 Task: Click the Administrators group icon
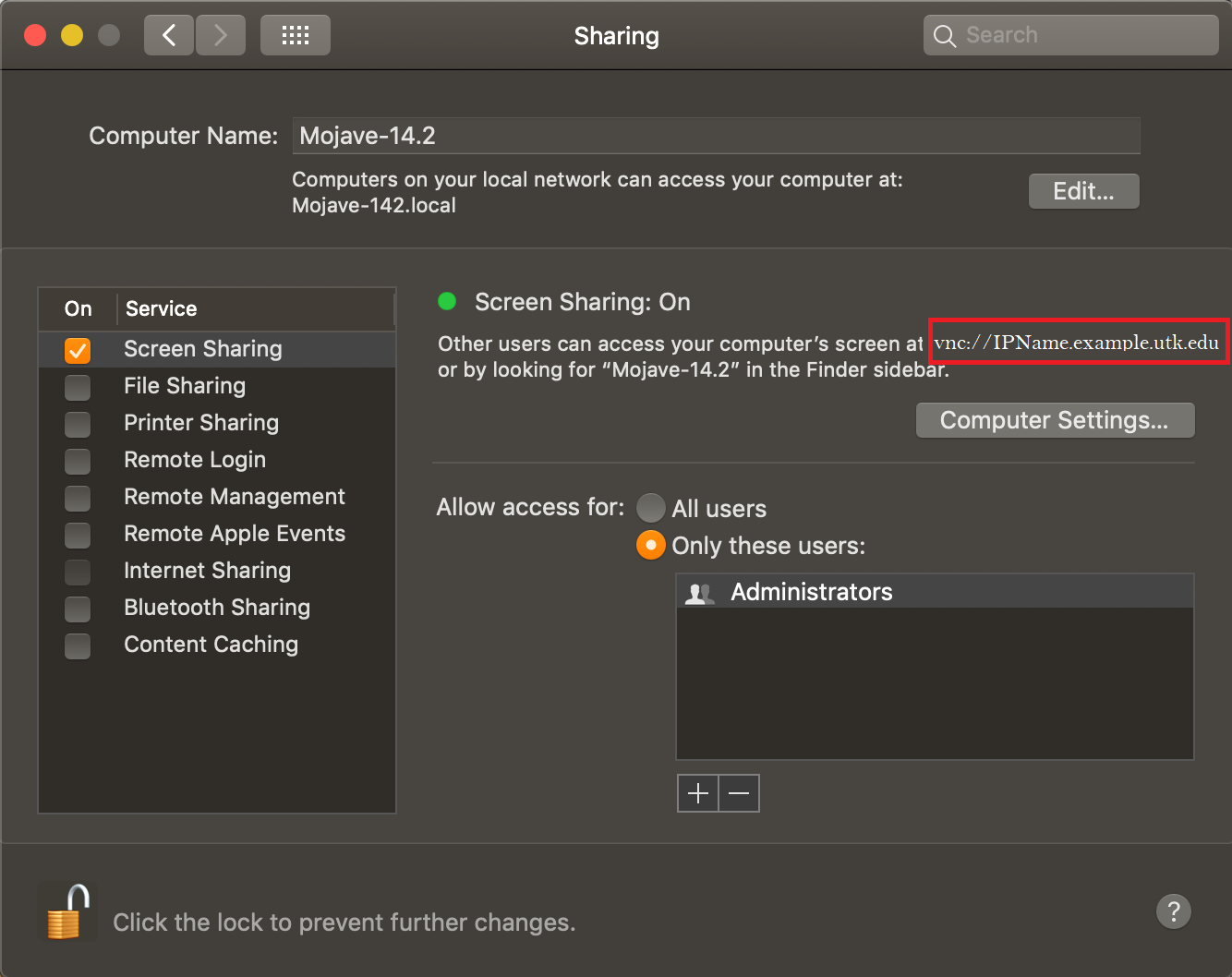coord(699,593)
